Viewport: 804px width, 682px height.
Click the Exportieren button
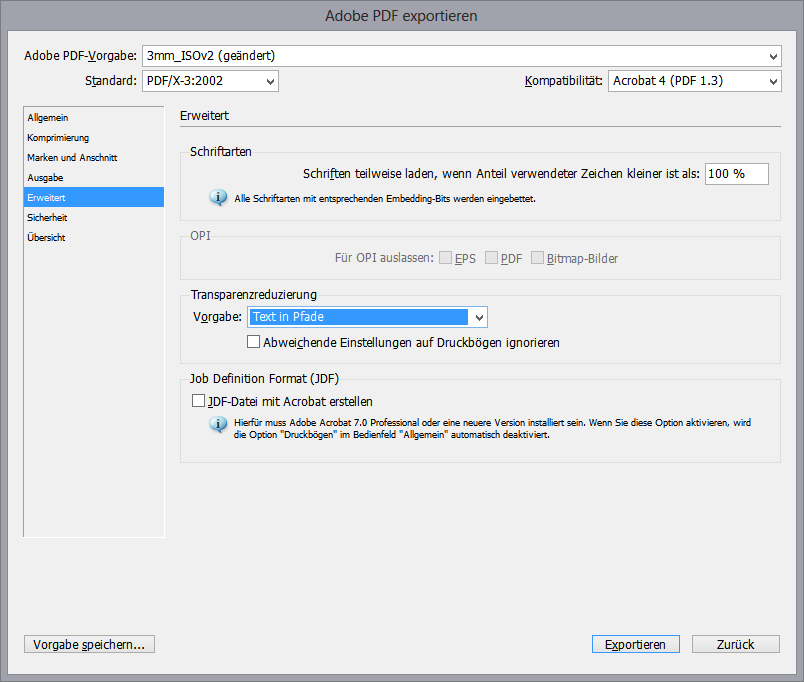(635, 645)
